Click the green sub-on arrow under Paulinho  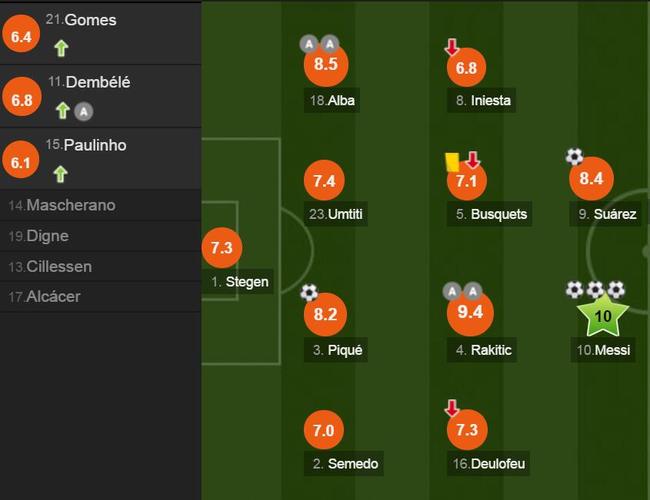click(x=61, y=174)
